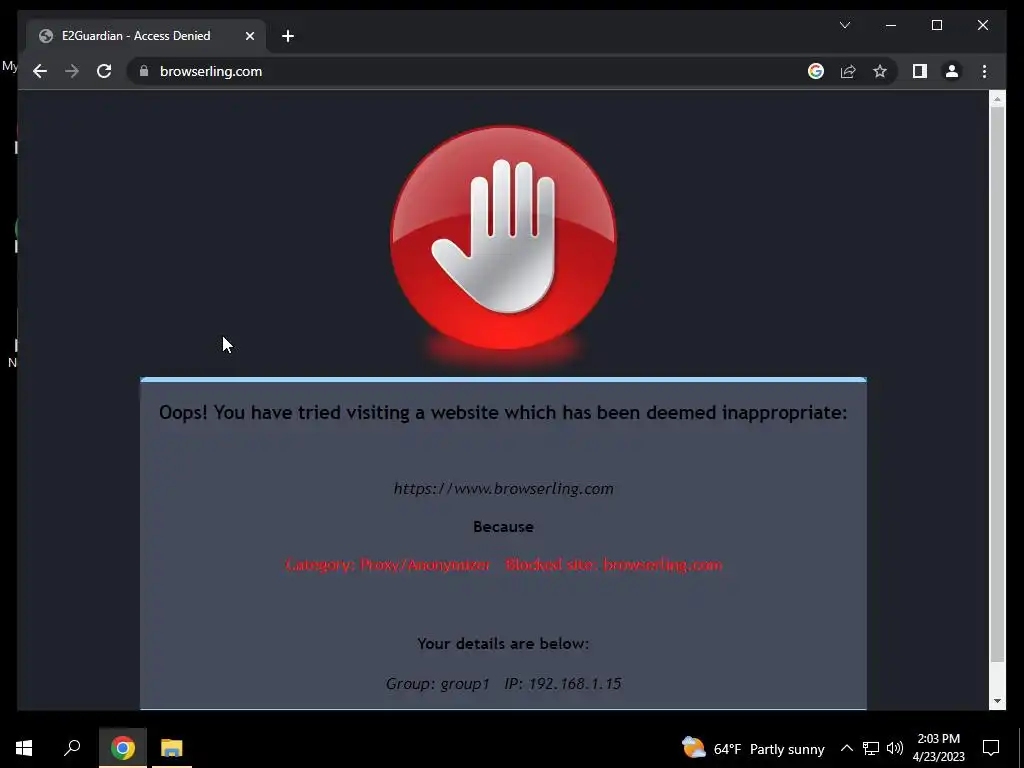Screen dimensions: 1024x768
Task: Reload the blocked page
Action: pyautogui.click(x=104, y=71)
